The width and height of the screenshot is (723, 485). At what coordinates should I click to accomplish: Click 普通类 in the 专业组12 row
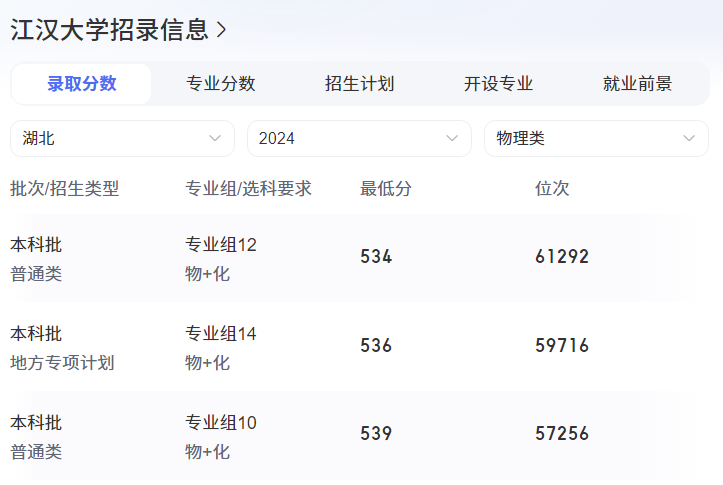click(36, 274)
